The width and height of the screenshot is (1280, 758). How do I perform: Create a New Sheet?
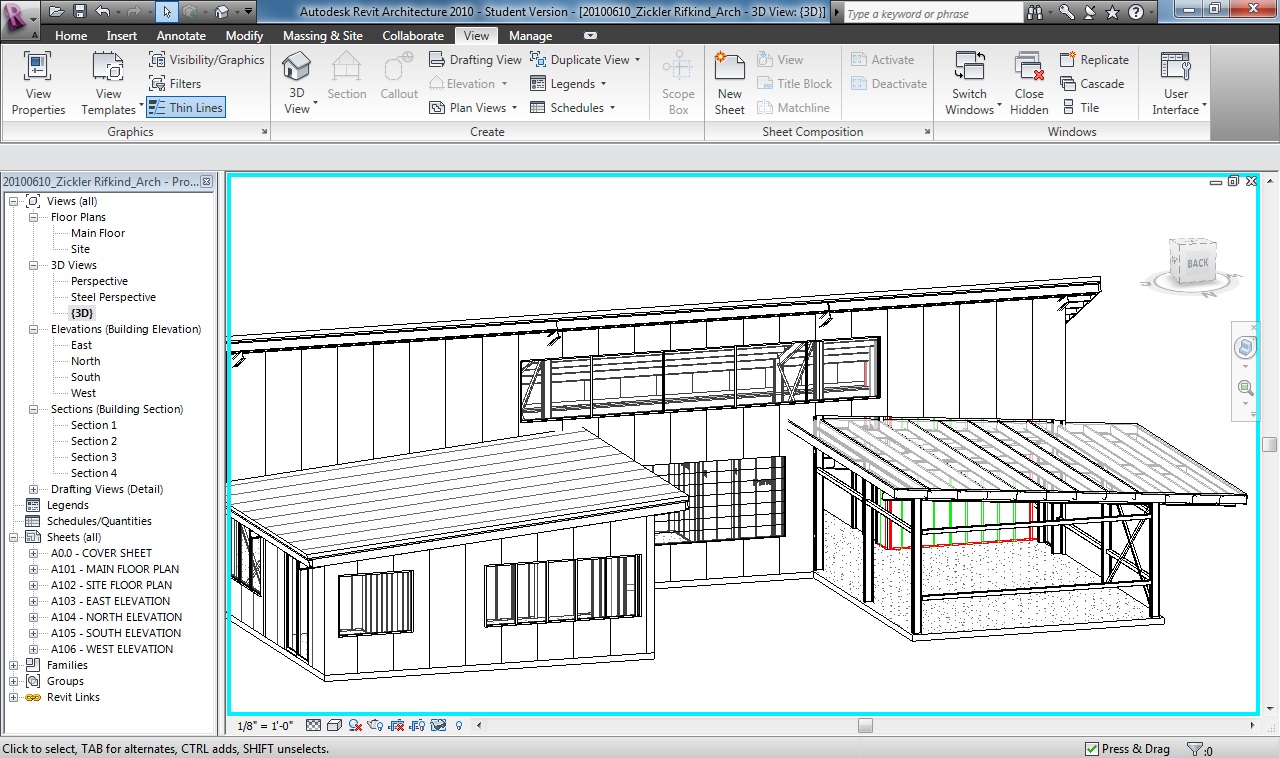[x=729, y=83]
